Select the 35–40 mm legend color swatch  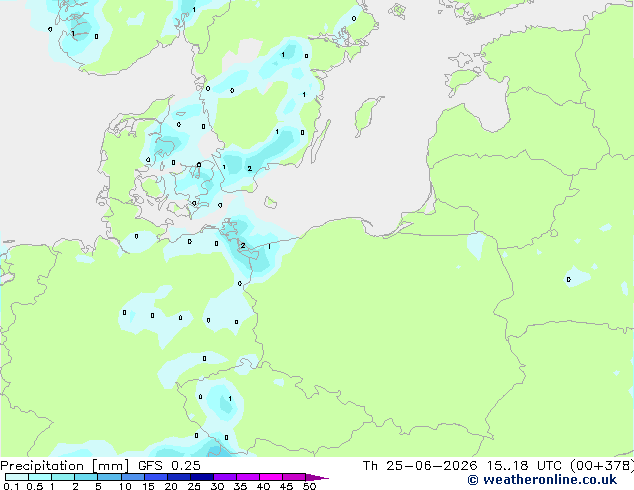click(x=247, y=477)
